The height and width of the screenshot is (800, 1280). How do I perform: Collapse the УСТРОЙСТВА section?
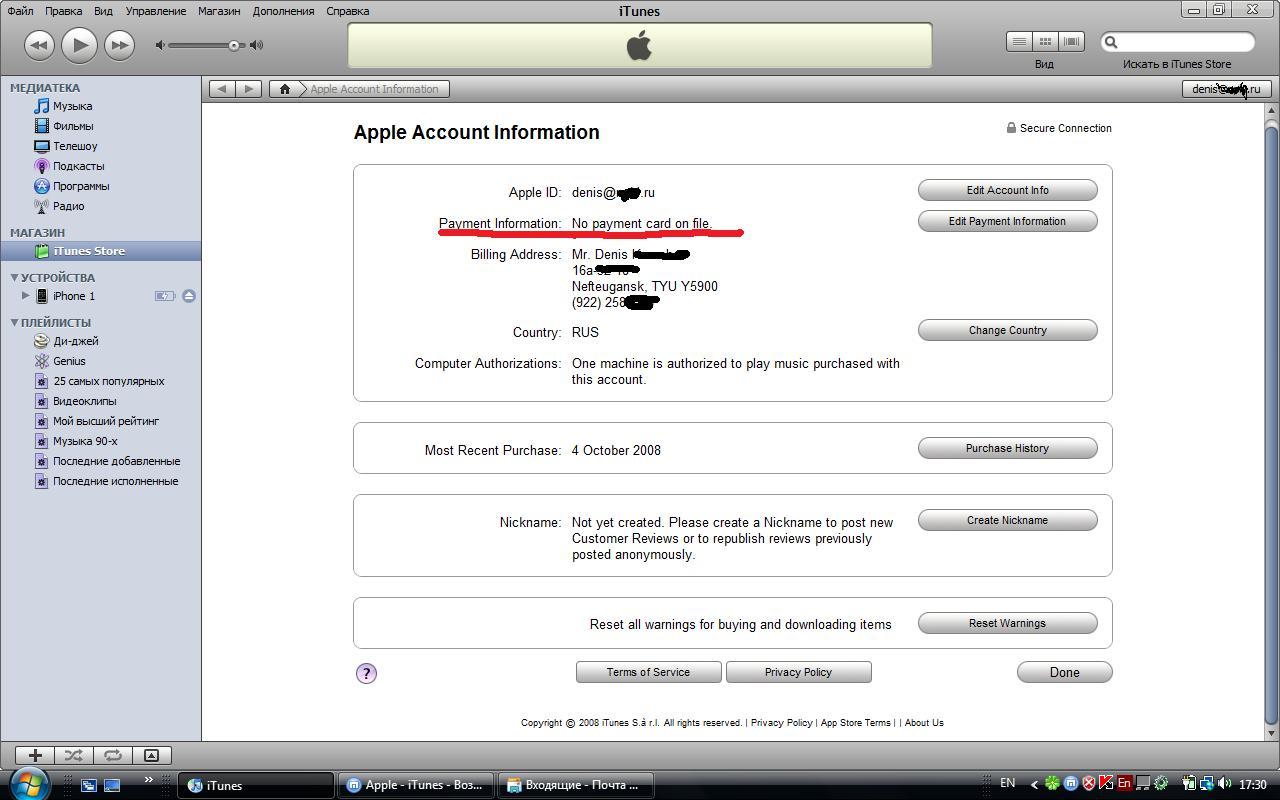(14, 278)
